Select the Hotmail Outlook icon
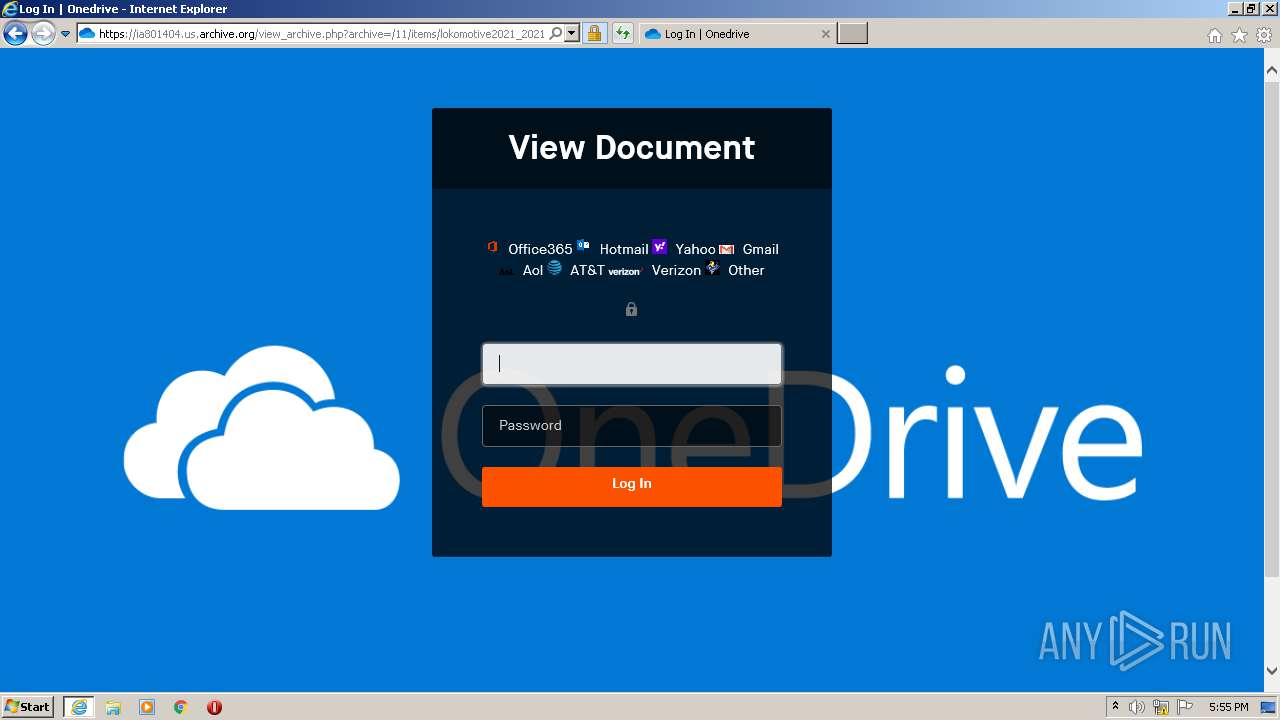Screen dimensions: 1280x720 tap(583, 246)
